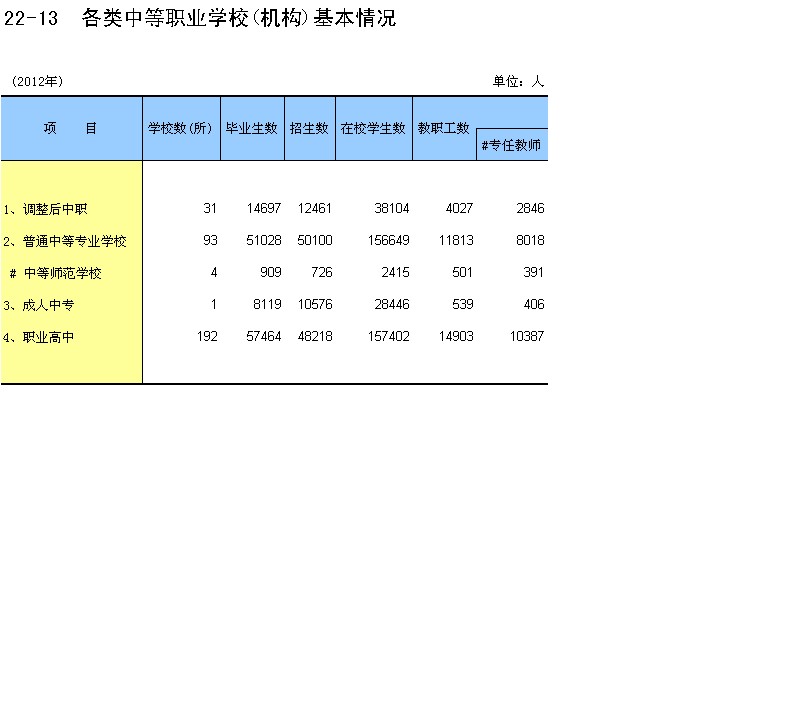
Task: Select cell with value 11813
Action: [x=456, y=240]
